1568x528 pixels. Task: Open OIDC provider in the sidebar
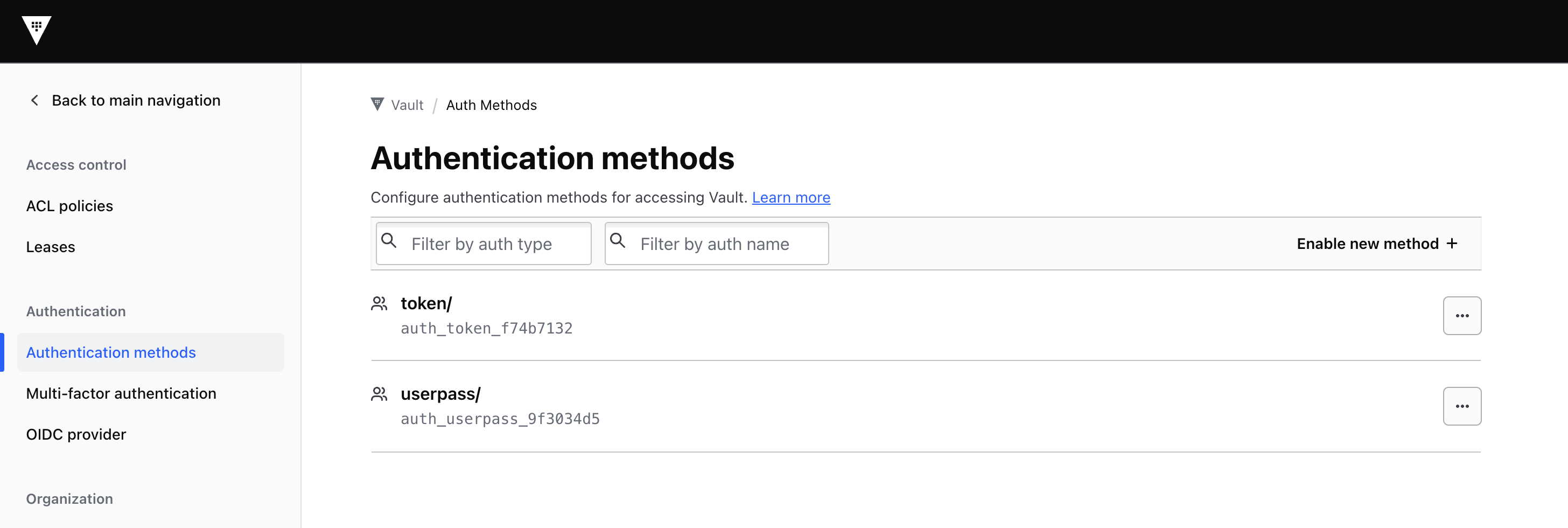pyautogui.click(x=76, y=434)
